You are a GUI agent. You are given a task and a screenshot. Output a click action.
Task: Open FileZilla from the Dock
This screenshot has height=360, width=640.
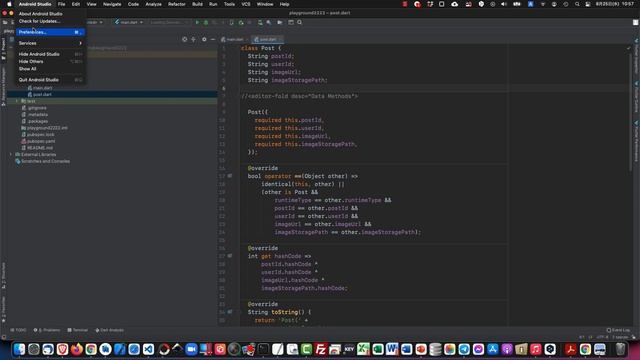click(320, 349)
